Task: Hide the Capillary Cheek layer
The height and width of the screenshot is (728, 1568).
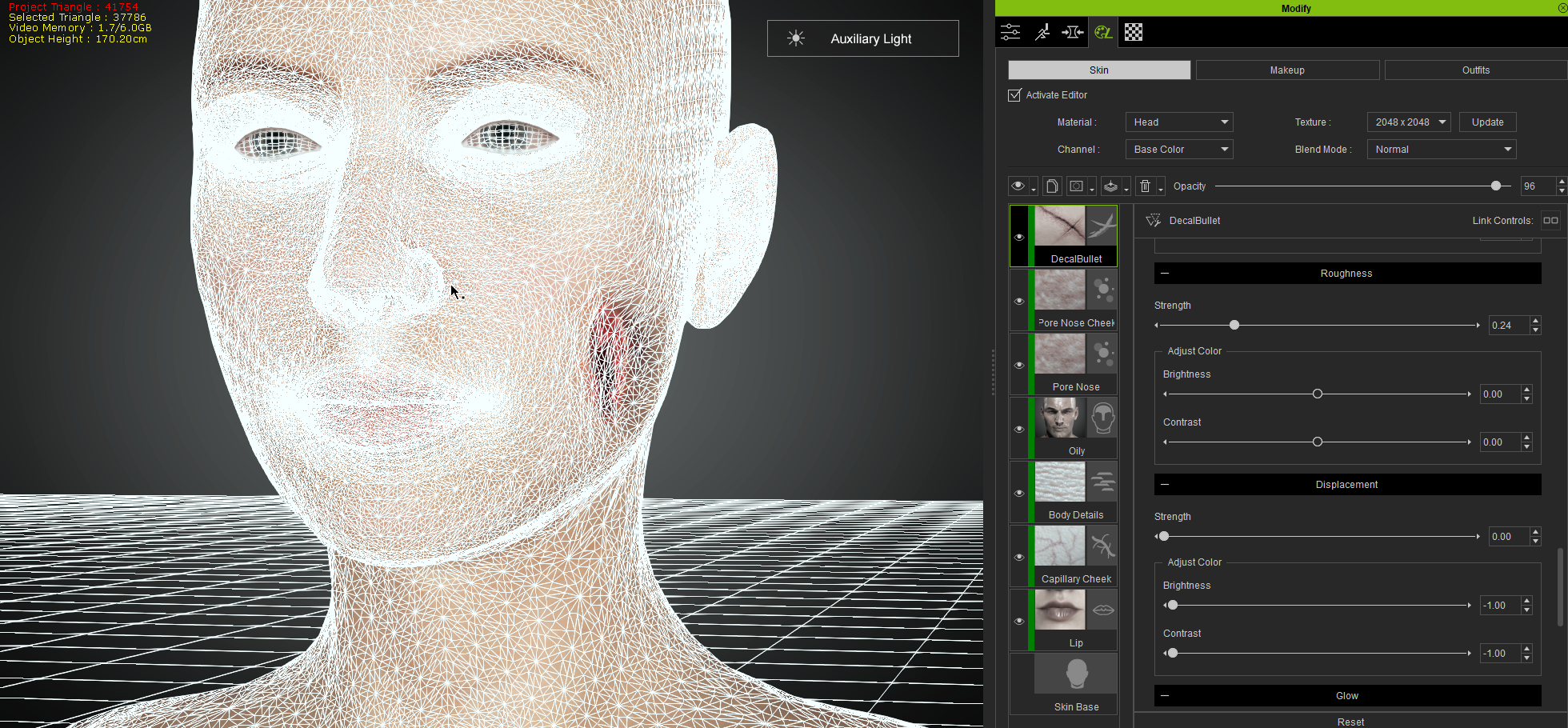Action: click(x=1018, y=558)
